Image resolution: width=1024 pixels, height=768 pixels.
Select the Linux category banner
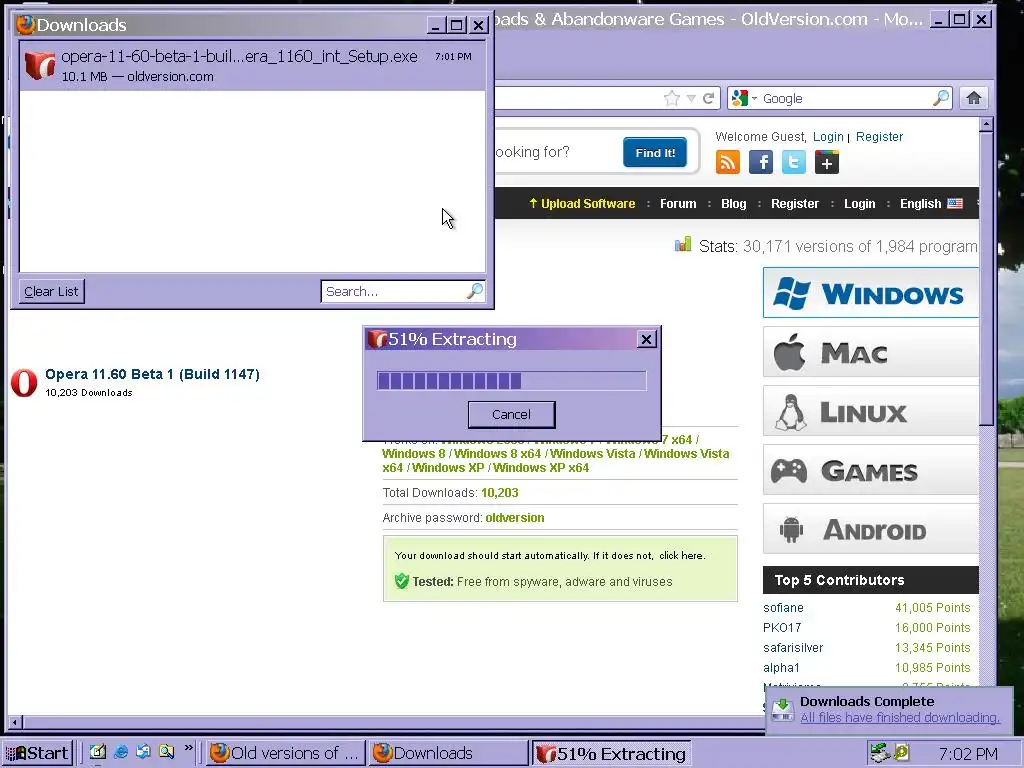click(x=871, y=411)
